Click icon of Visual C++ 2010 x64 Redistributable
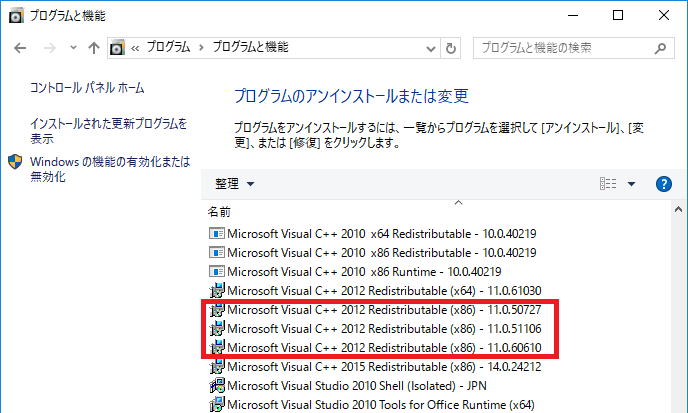This screenshot has width=688, height=413. [x=216, y=233]
